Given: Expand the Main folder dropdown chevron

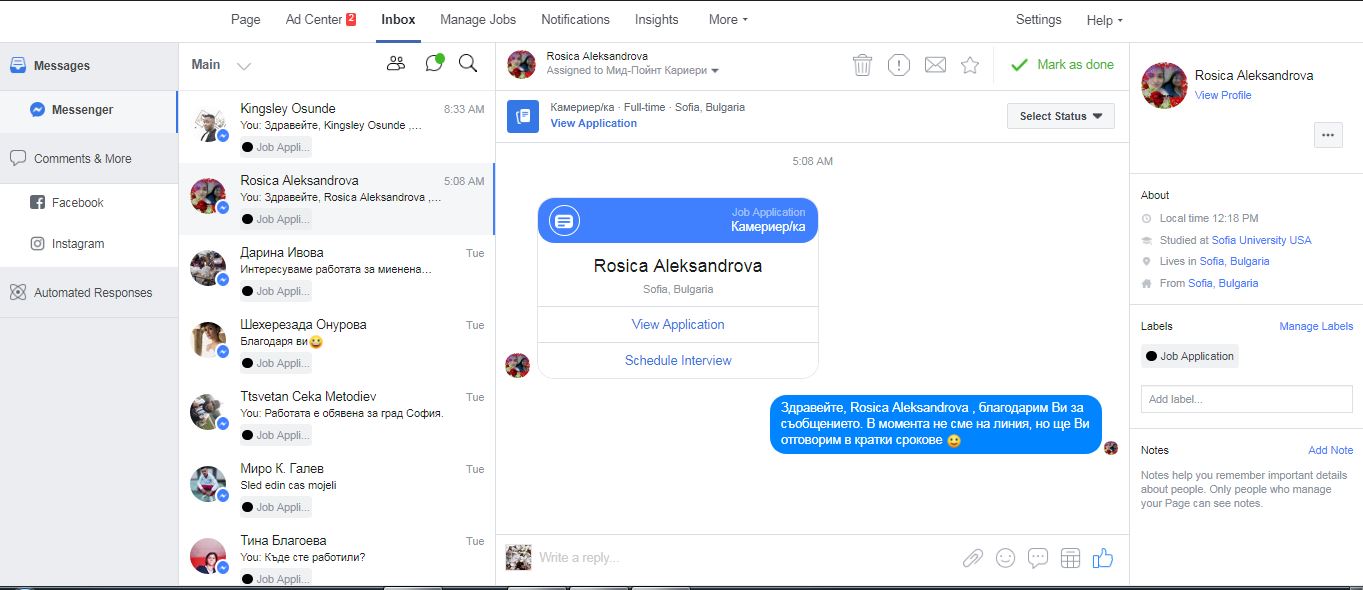Looking at the screenshot, I should point(243,66).
